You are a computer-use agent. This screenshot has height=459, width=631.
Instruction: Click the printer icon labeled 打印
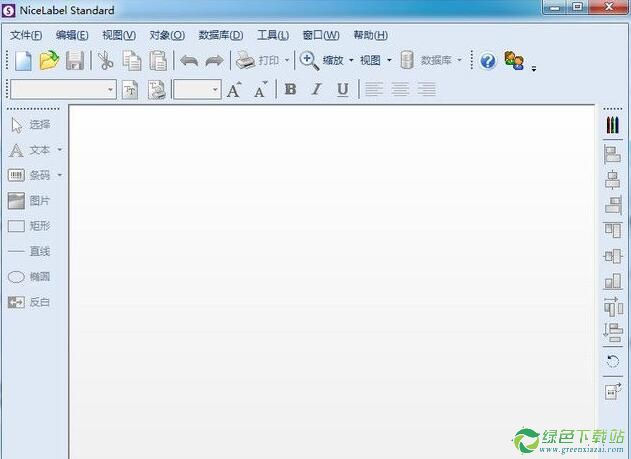click(x=245, y=60)
